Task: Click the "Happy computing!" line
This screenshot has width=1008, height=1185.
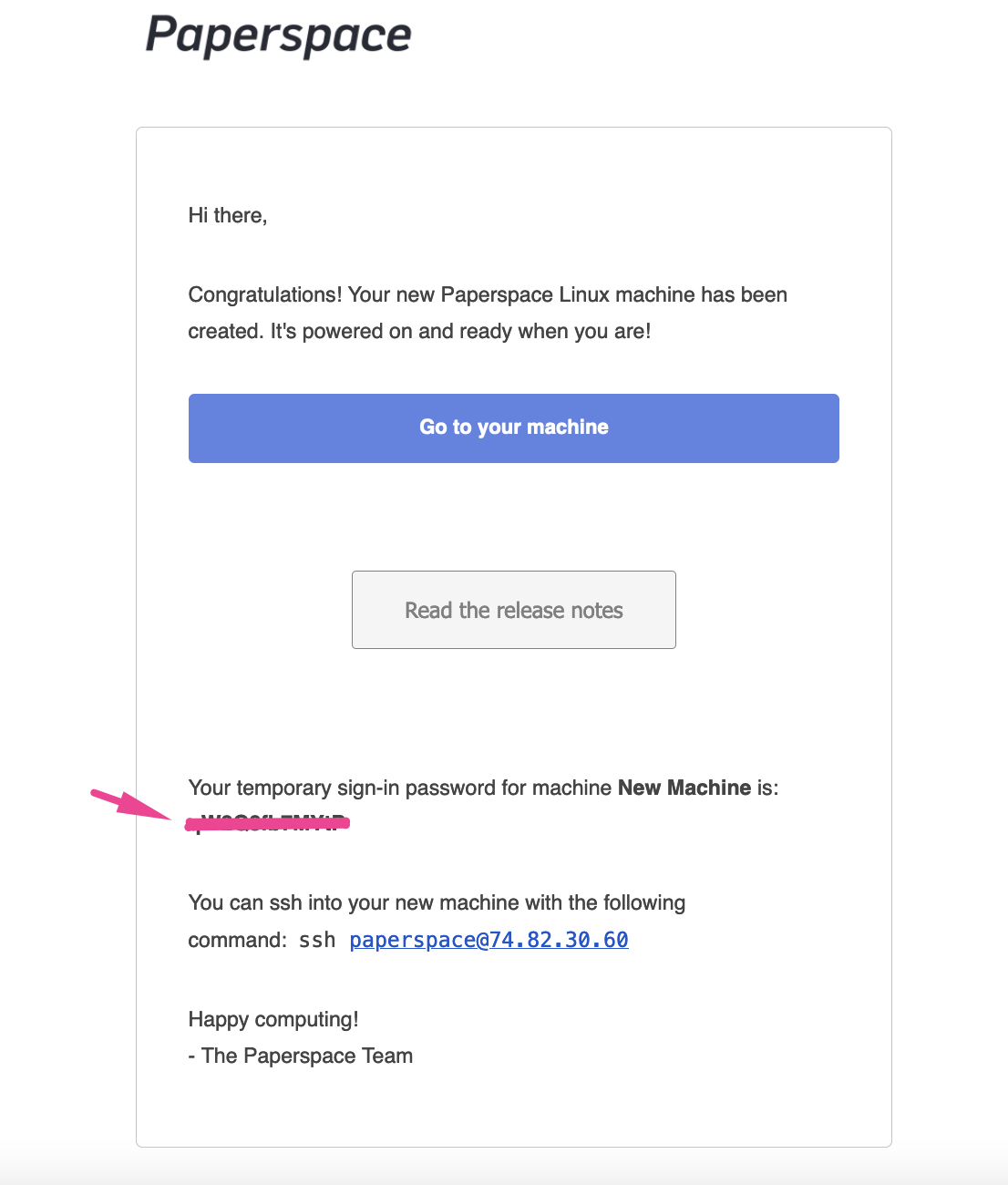Action: (273, 1019)
